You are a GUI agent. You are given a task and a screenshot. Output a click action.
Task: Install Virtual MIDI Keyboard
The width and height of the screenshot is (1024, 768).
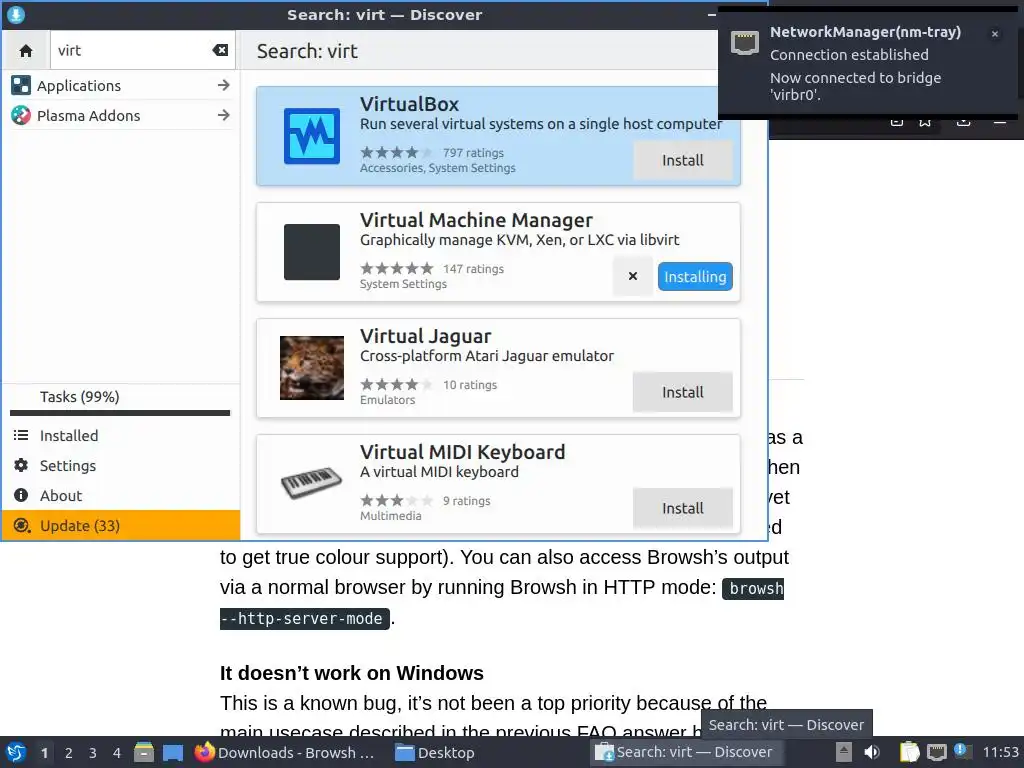682,508
